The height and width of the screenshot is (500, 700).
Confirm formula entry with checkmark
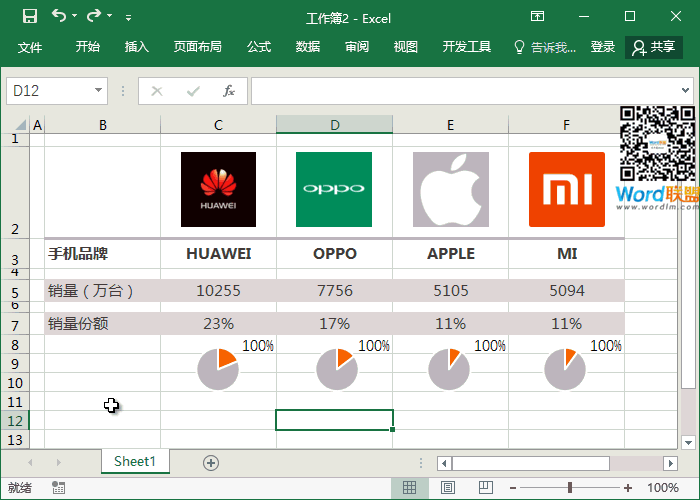pos(193,92)
